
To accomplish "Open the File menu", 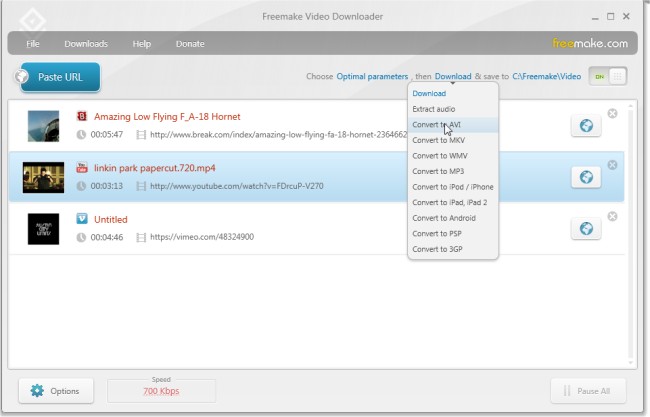I will pos(33,44).
